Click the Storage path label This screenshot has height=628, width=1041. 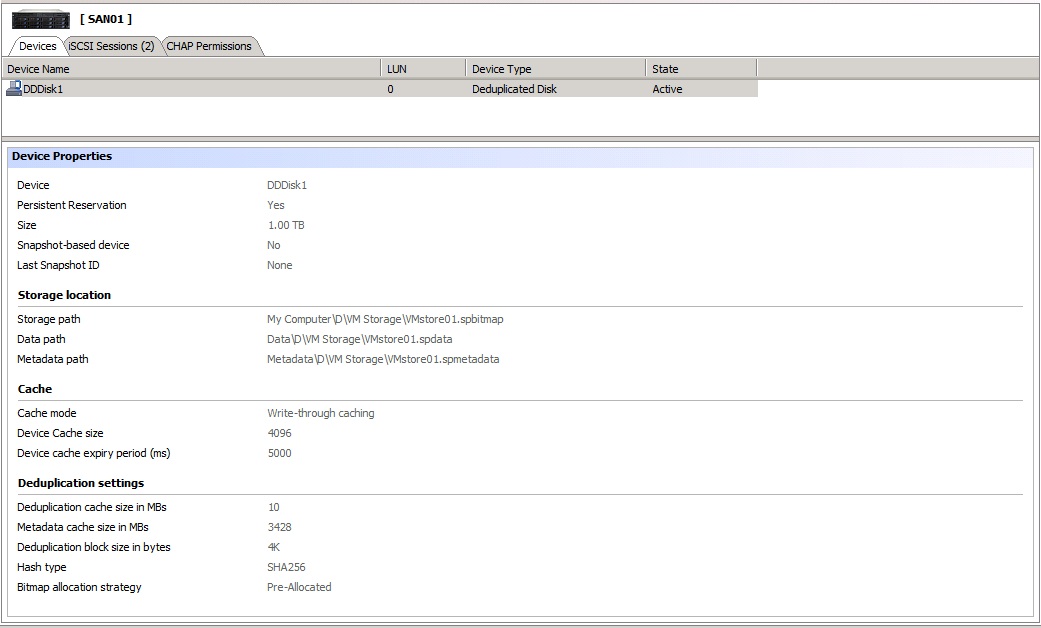coord(48,319)
